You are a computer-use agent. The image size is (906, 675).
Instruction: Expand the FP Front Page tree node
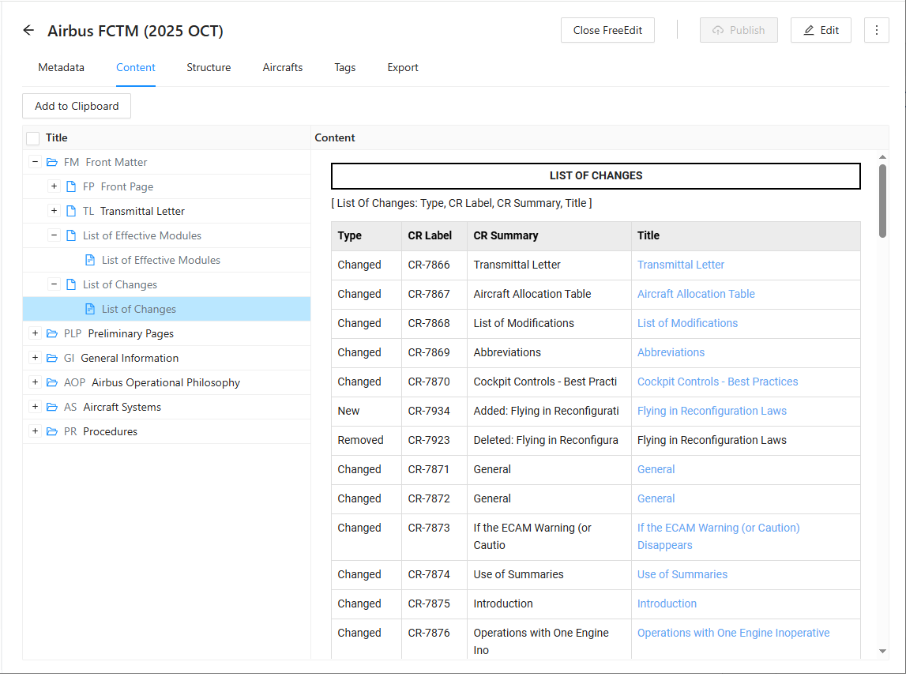point(53,186)
